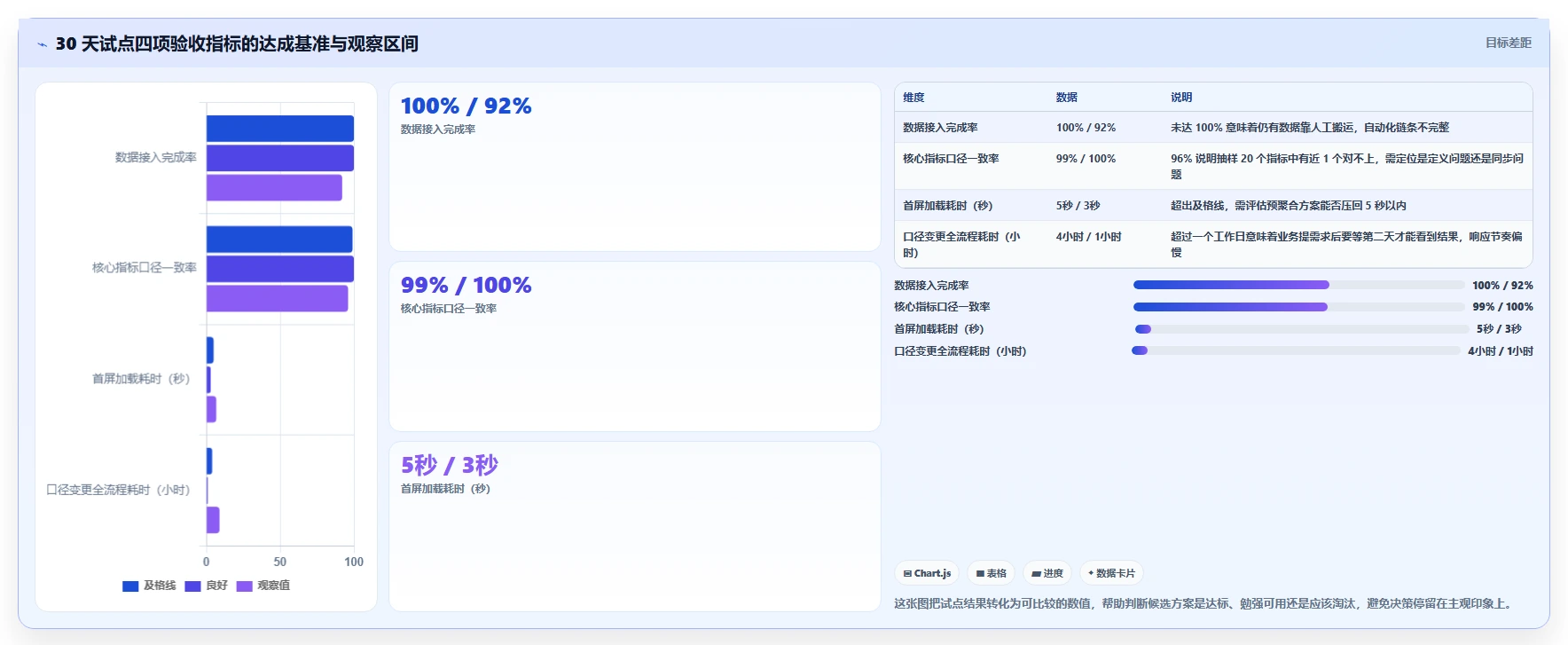Screen dimensions: 1568x645
Task: Click the blue 及格线 bar for 数据接入完成率
Action: click(x=280, y=129)
